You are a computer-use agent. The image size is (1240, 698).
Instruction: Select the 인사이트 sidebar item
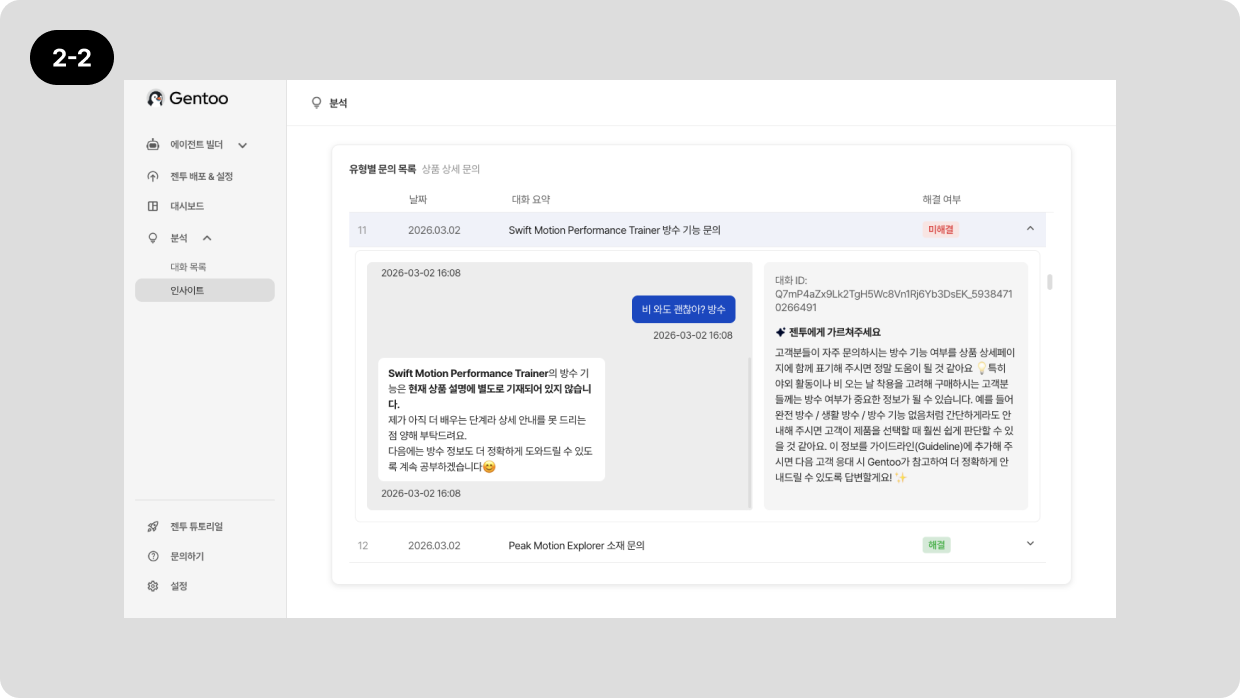(187, 290)
